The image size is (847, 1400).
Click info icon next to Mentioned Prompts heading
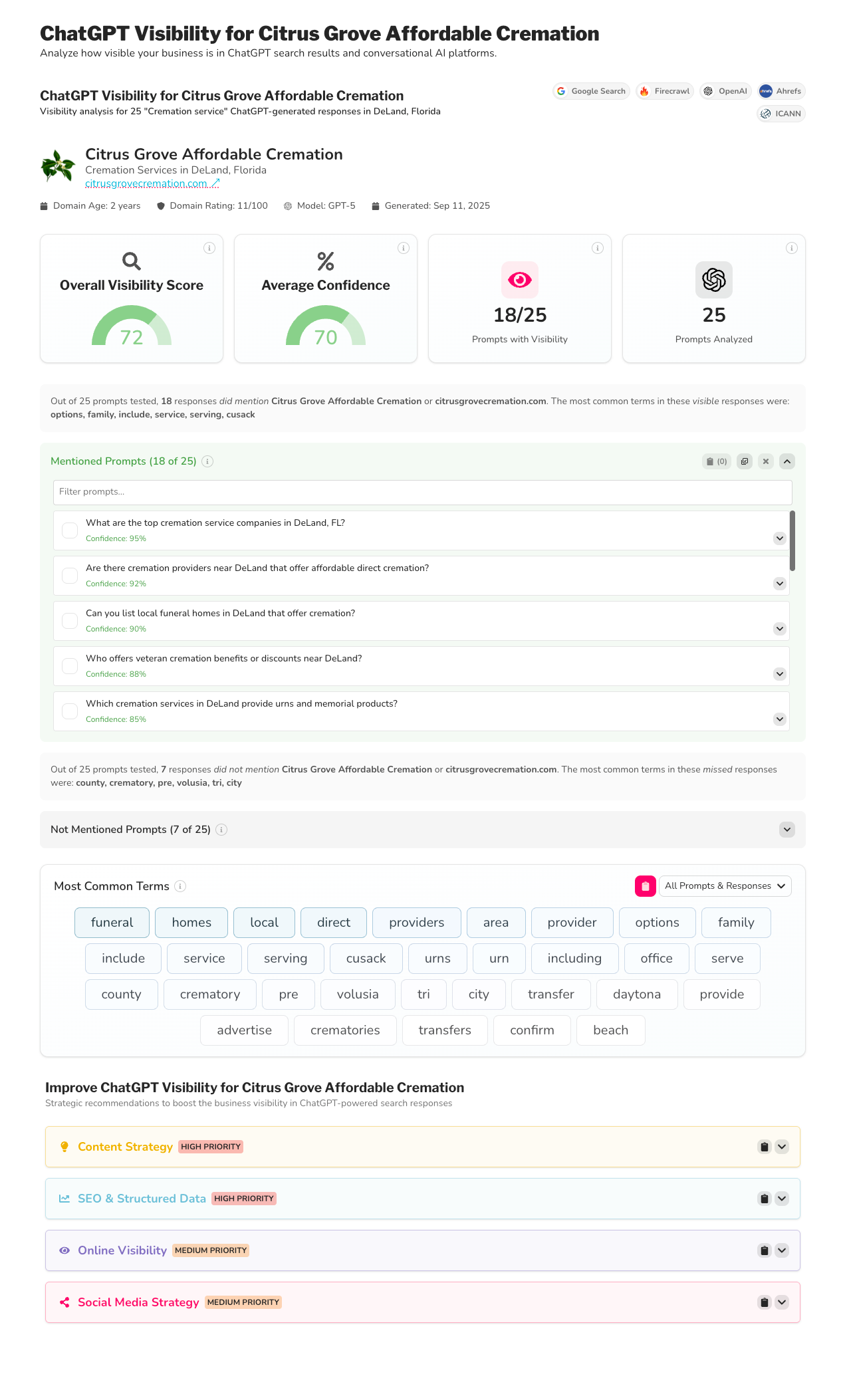207,461
